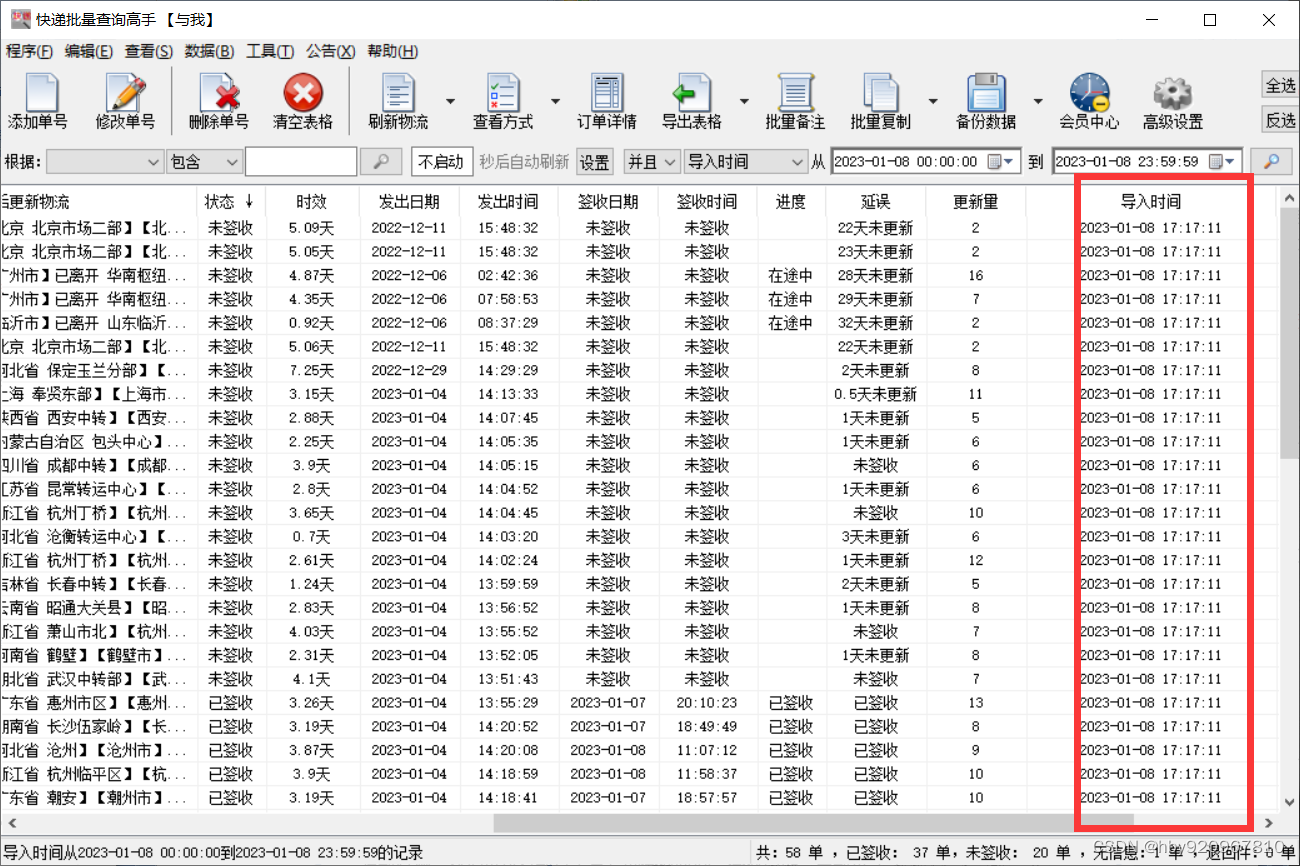This screenshot has width=1300, height=866.
Task: Click the 02:42:36 发出时间 cell
Action: (x=508, y=275)
